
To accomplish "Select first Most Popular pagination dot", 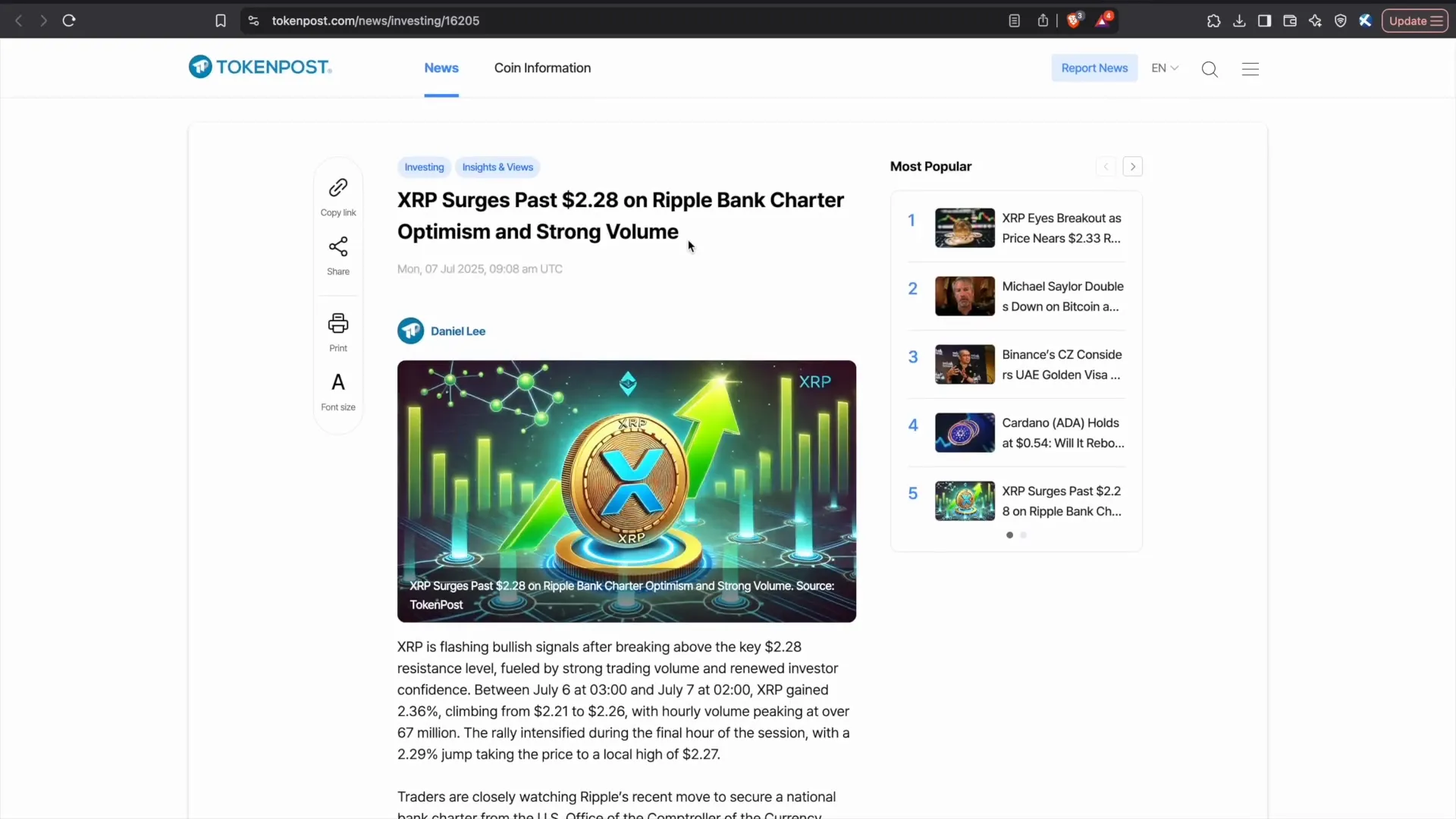I will click(1009, 535).
